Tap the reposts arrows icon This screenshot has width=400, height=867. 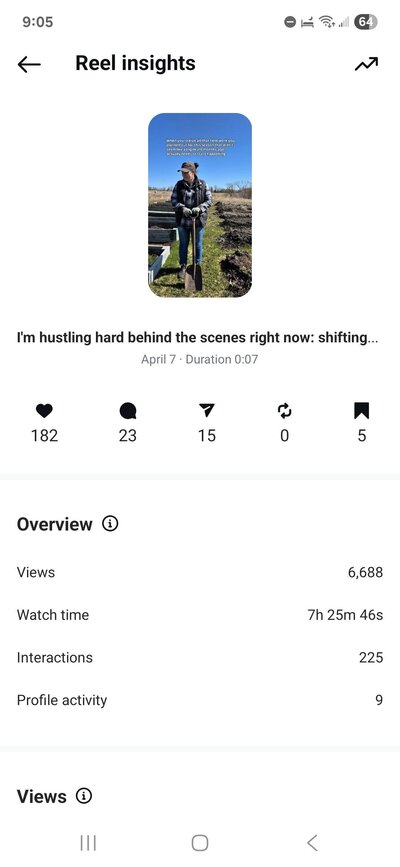point(284,410)
